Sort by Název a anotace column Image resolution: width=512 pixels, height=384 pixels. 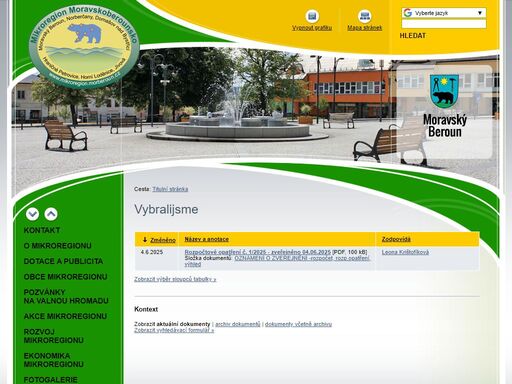tap(207, 239)
